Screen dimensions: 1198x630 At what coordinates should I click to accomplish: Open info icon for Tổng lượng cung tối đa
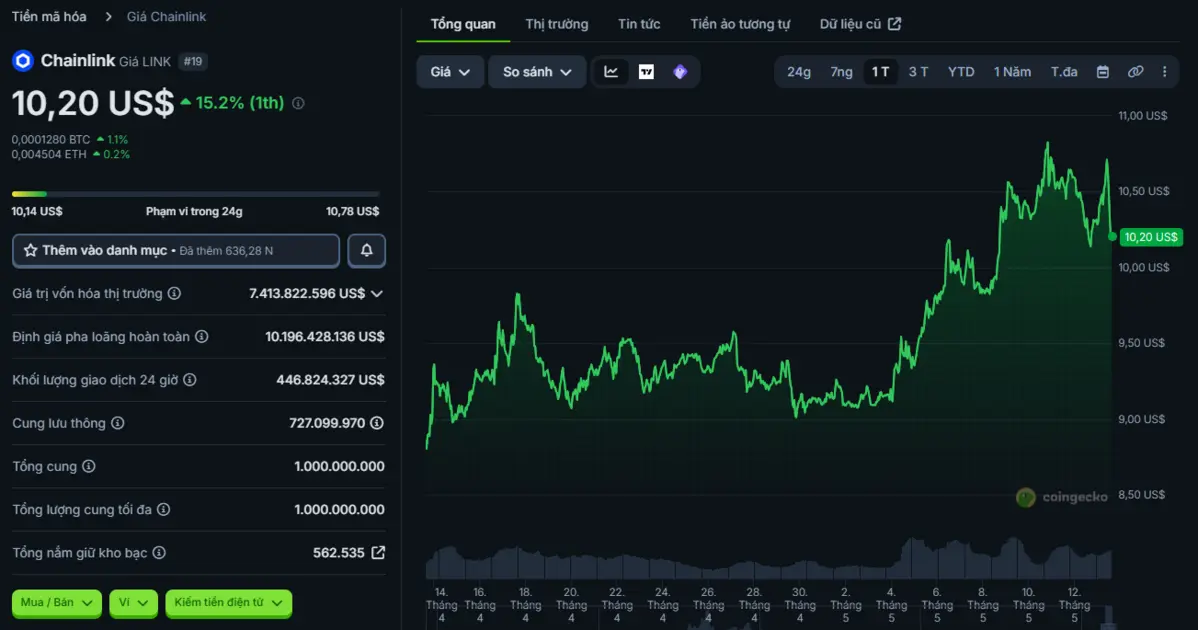click(x=164, y=509)
